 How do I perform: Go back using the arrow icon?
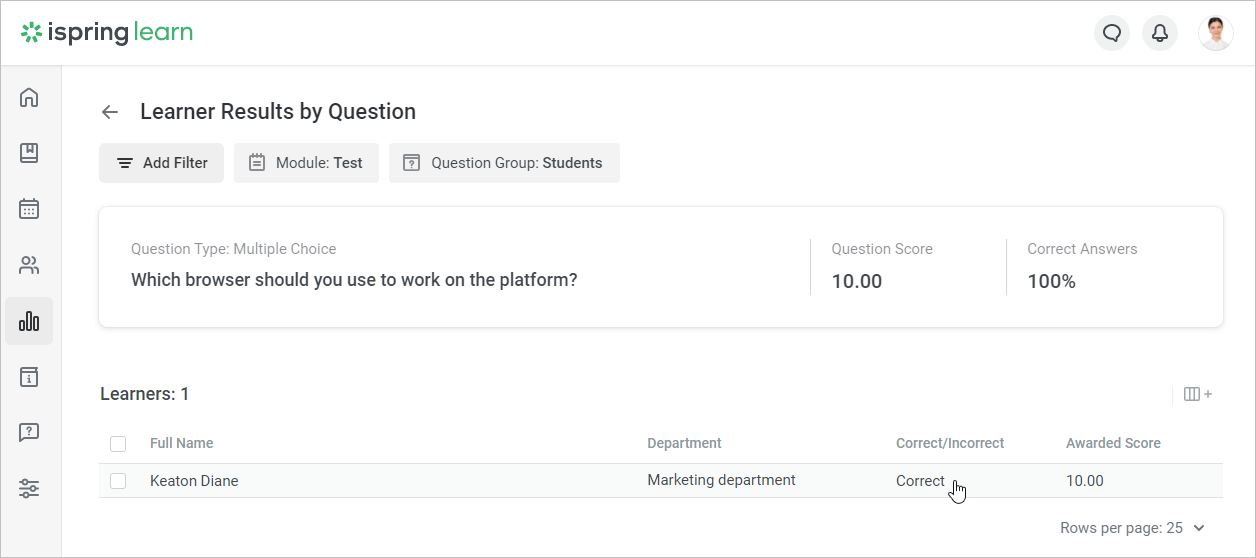pyautogui.click(x=110, y=112)
